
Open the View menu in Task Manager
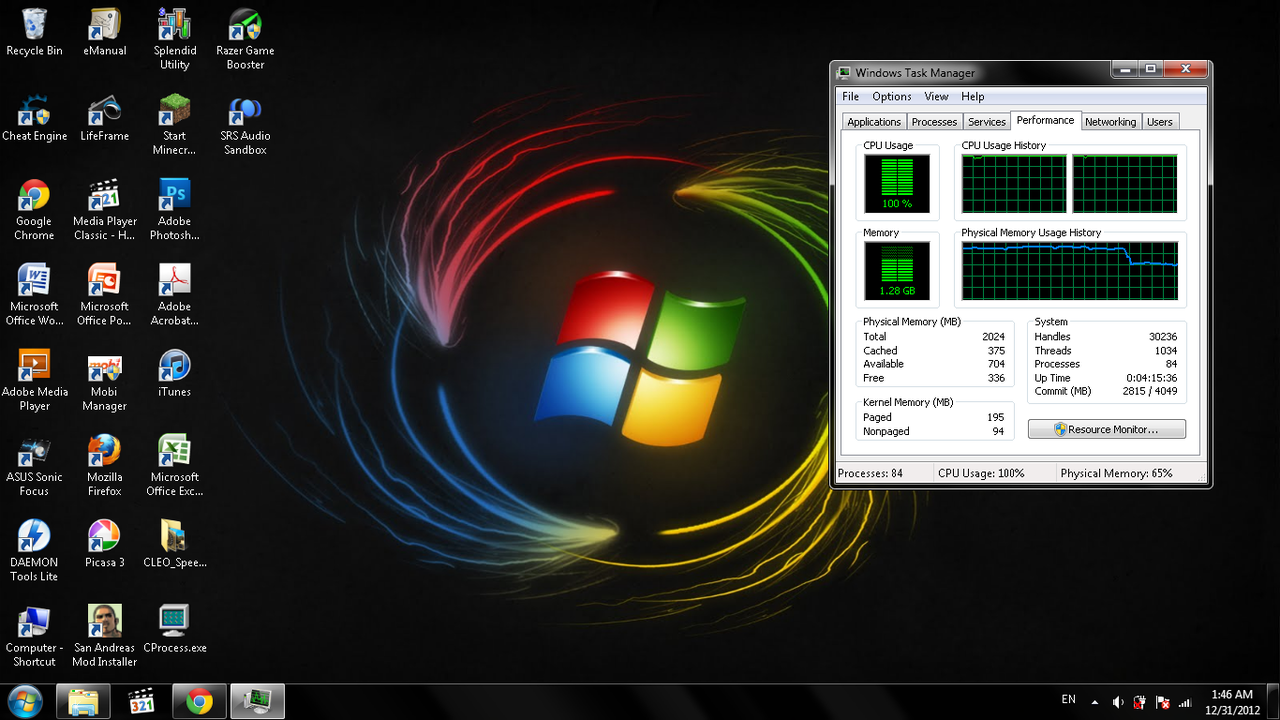pyautogui.click(x=936, y=96)
